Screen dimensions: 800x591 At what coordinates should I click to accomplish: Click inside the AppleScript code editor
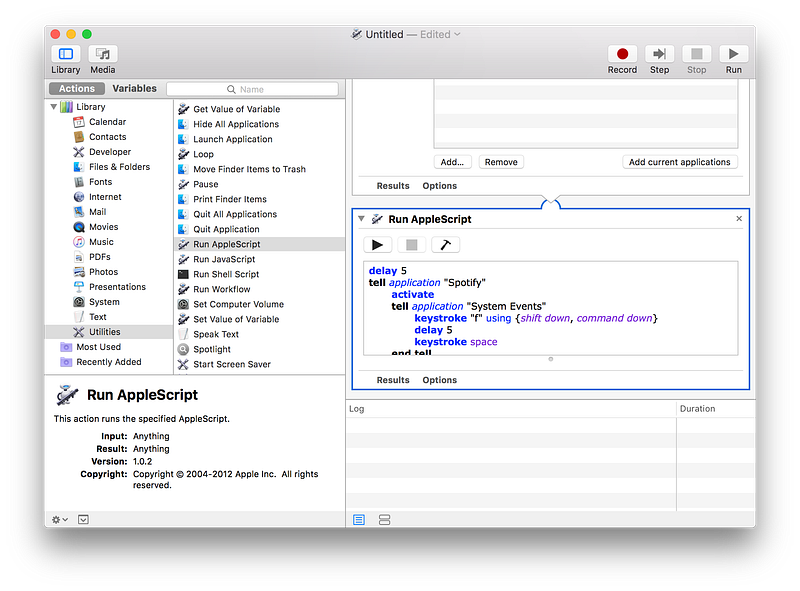(x=551, y=308)
